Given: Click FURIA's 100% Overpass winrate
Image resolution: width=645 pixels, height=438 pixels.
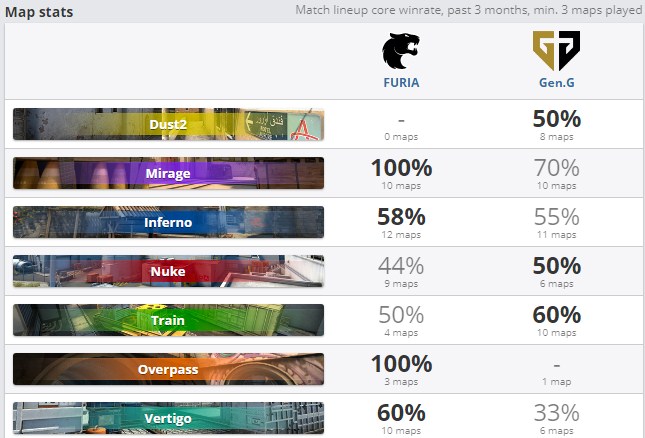Looking at the screenshot, I should (x=401, y=364).
